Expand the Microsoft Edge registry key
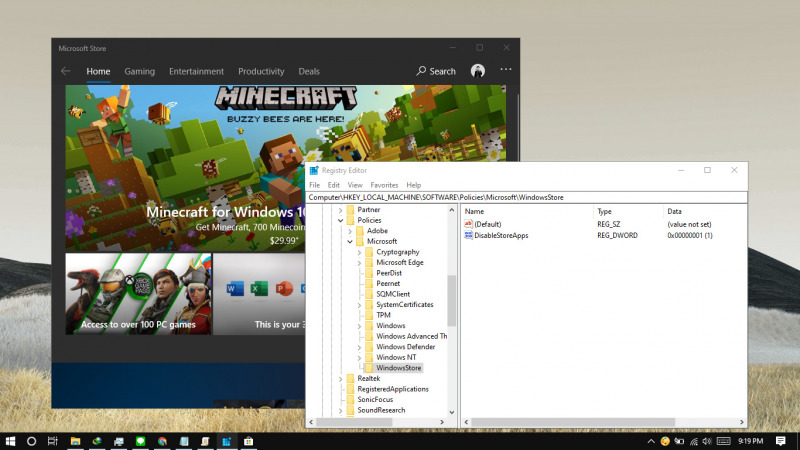The image size is (800, 450). pos(359,263)
